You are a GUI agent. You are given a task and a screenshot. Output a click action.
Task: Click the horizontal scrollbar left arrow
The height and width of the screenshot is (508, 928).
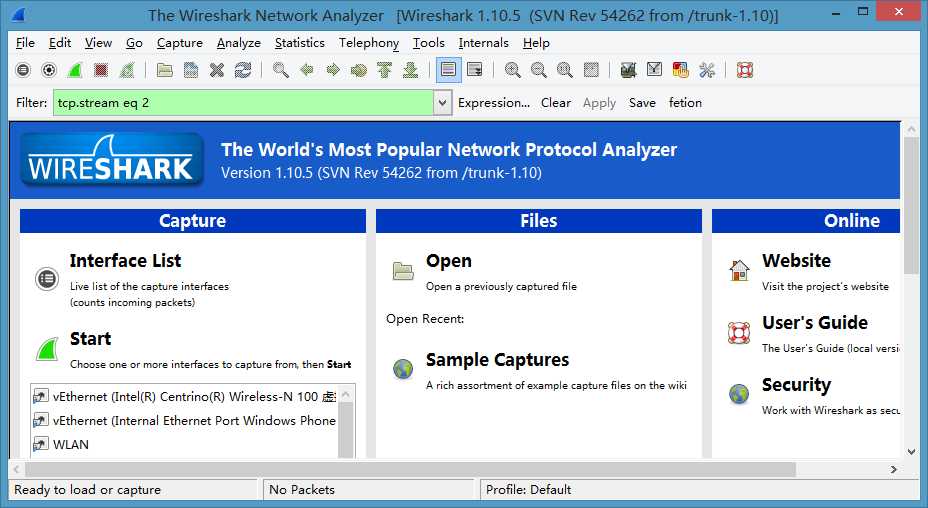tap(17, 470)
